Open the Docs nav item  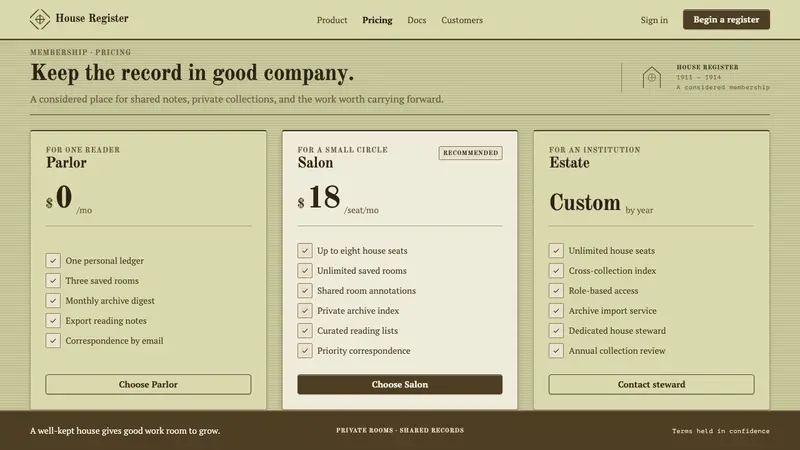pos(416,20)
